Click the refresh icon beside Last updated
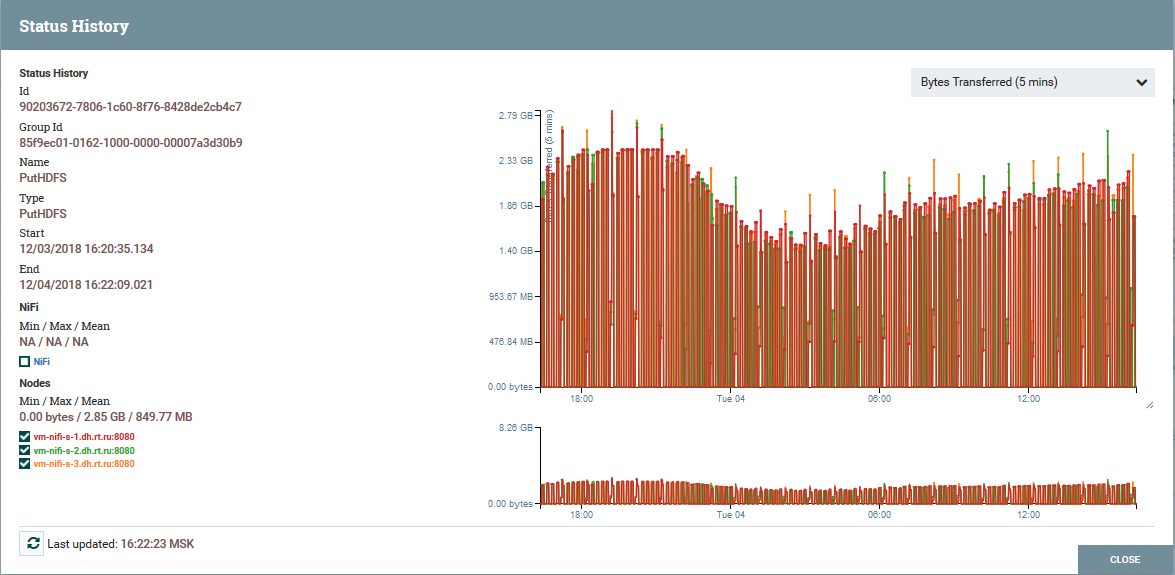1175x575 pixels. pos(32,544)
